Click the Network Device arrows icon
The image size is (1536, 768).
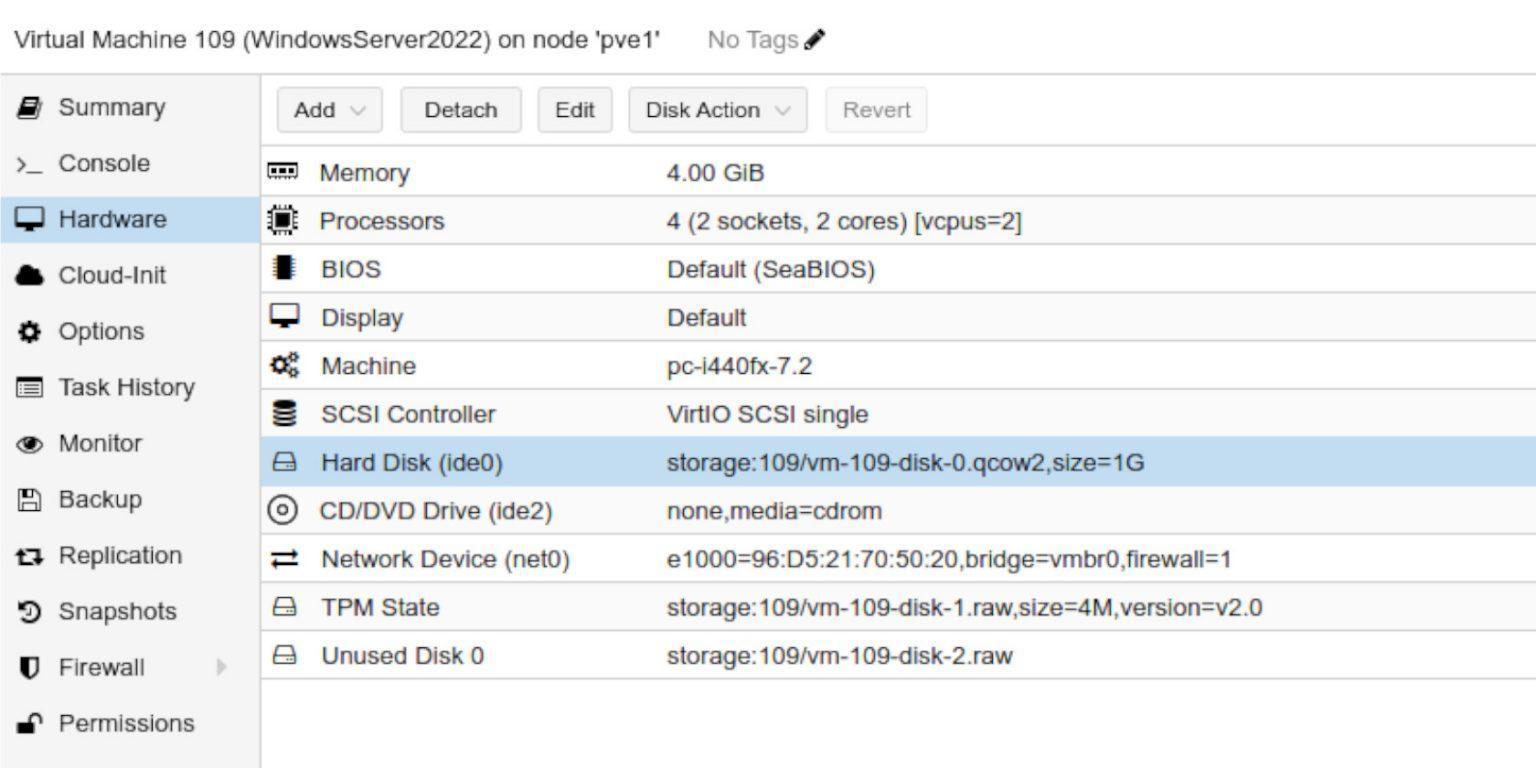(x=283, y=560)
